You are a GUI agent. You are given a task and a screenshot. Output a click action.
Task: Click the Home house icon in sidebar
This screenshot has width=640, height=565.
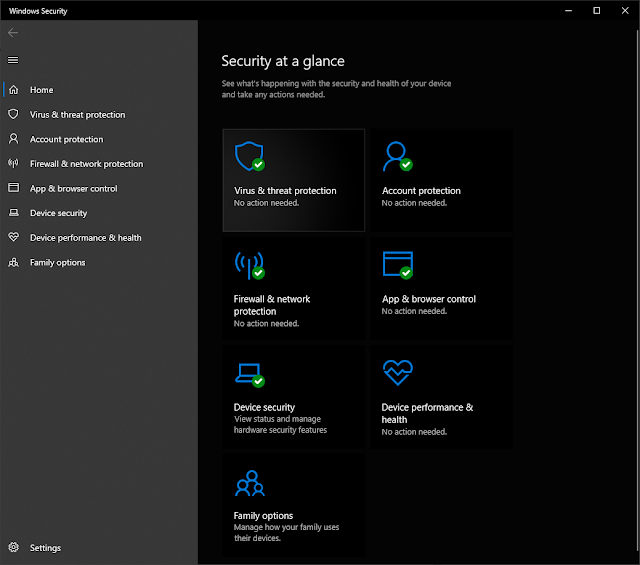(13, 90)
